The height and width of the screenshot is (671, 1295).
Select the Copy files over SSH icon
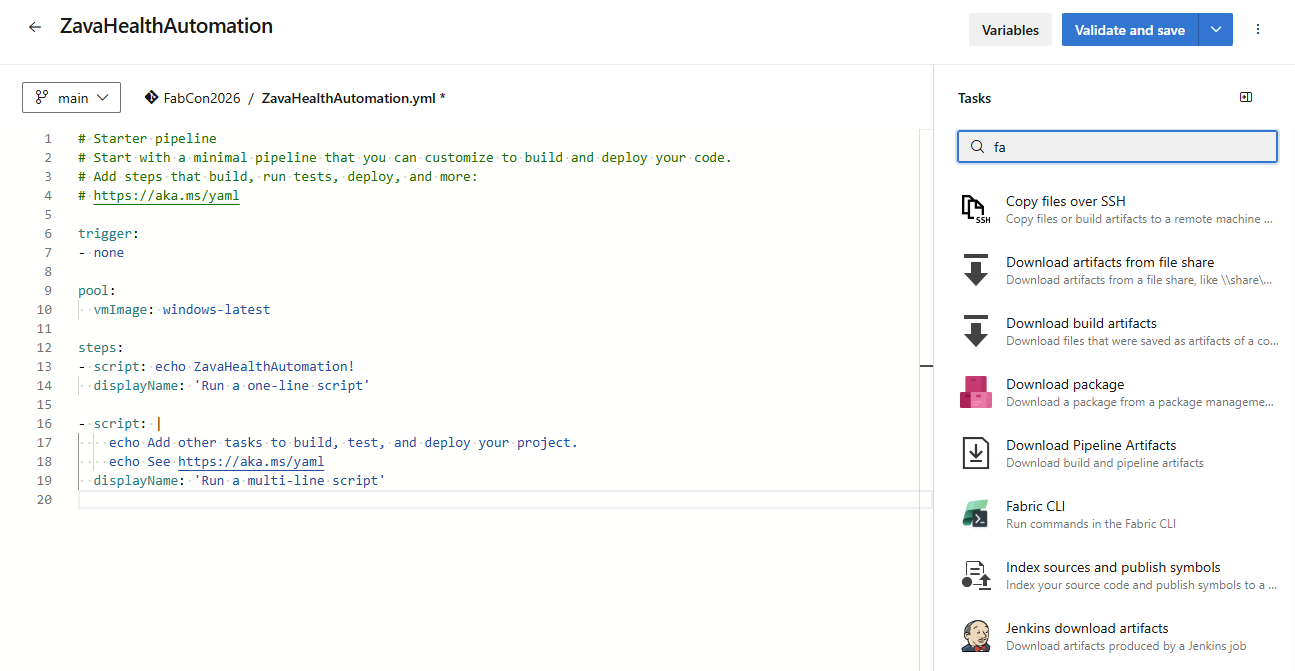click(975, 208)
